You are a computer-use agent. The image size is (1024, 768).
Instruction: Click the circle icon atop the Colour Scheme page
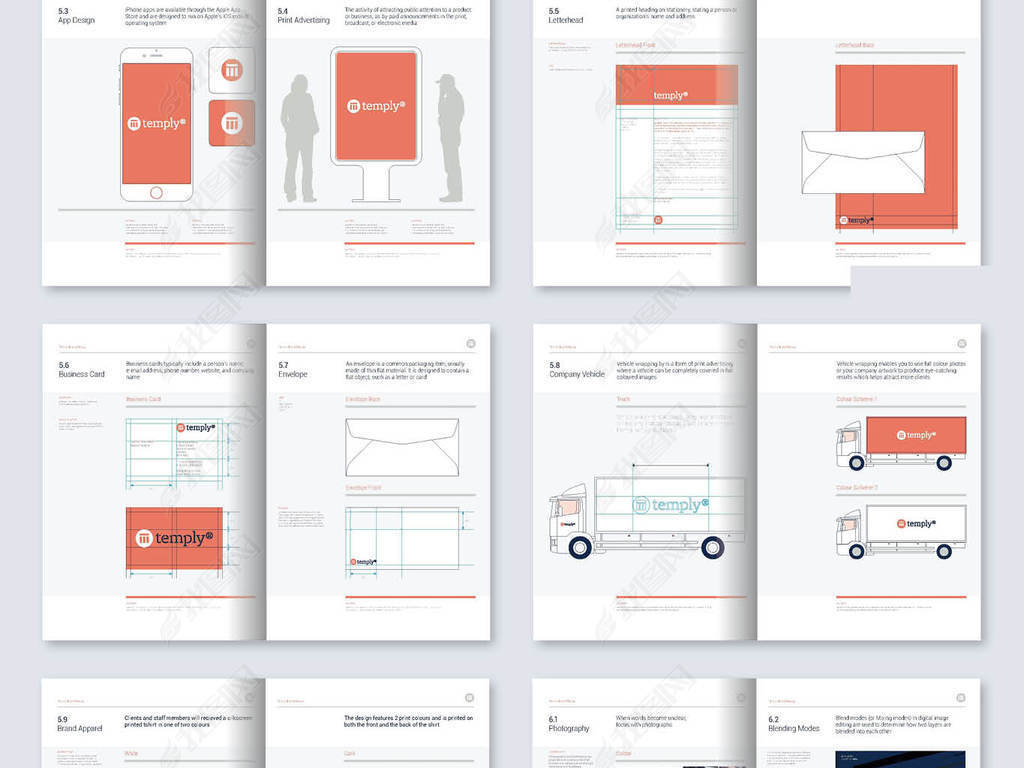(961, 343)
